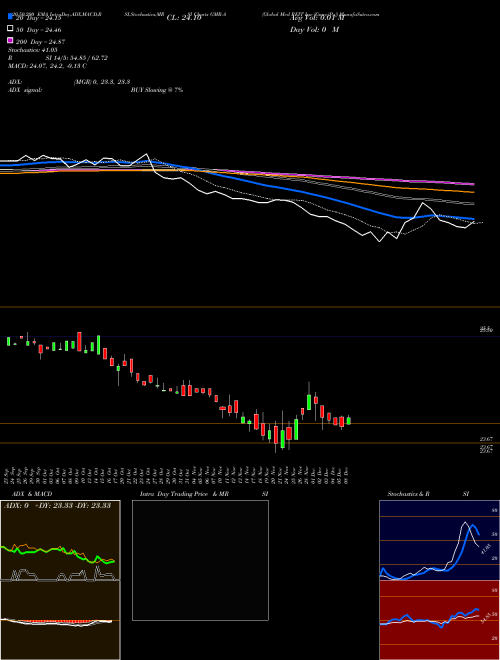Viewport: 500px width, 660px height.
Task: Click the 'Intra Day Trading Price & MR' title
Action: 184,494
